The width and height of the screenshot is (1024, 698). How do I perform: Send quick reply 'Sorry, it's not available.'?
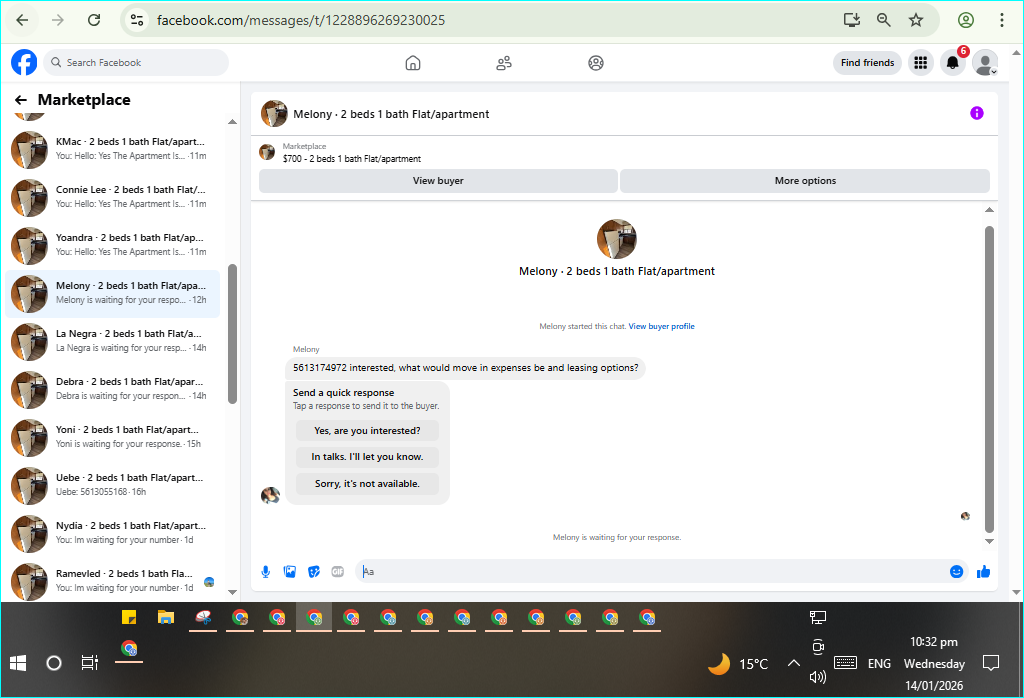pyautogui.click(x=367, y=484)
